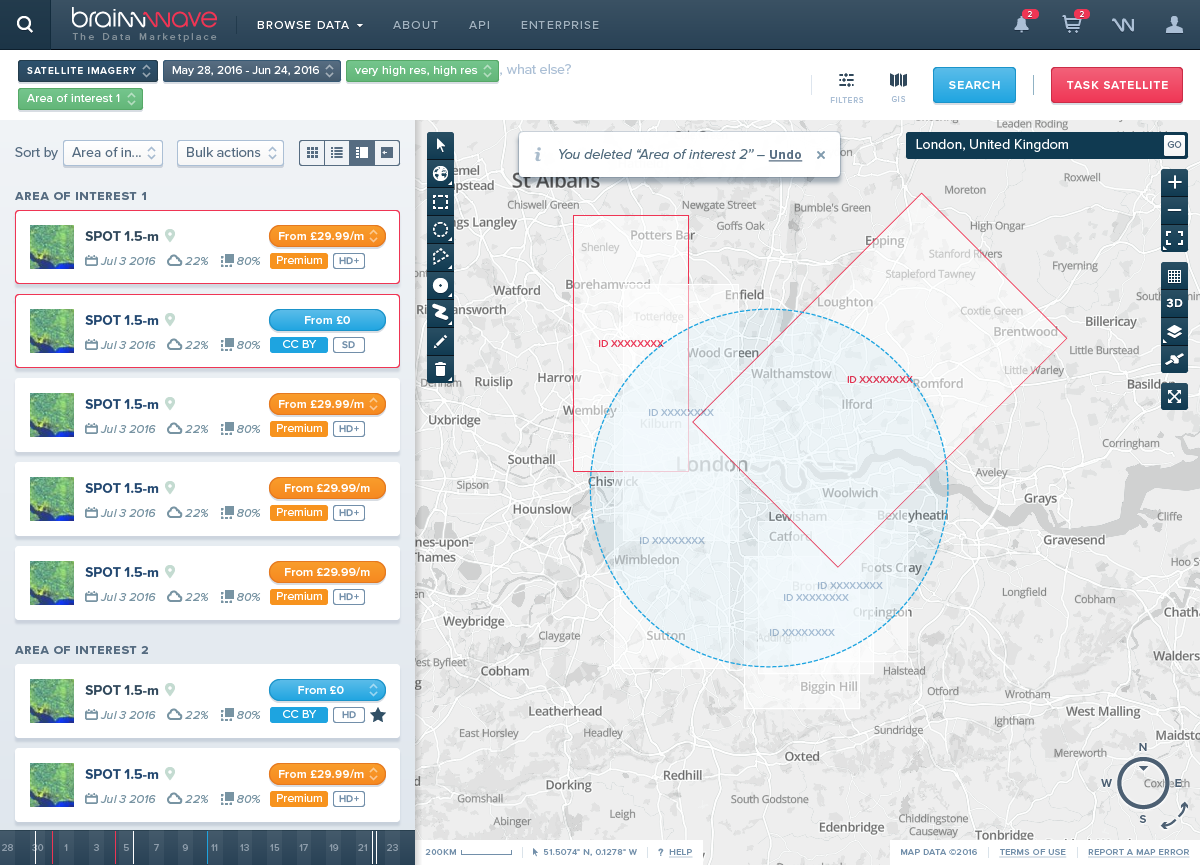Choose the globe tool in the map toolbar
The image size is (1200, 865).
click(440, 174)
